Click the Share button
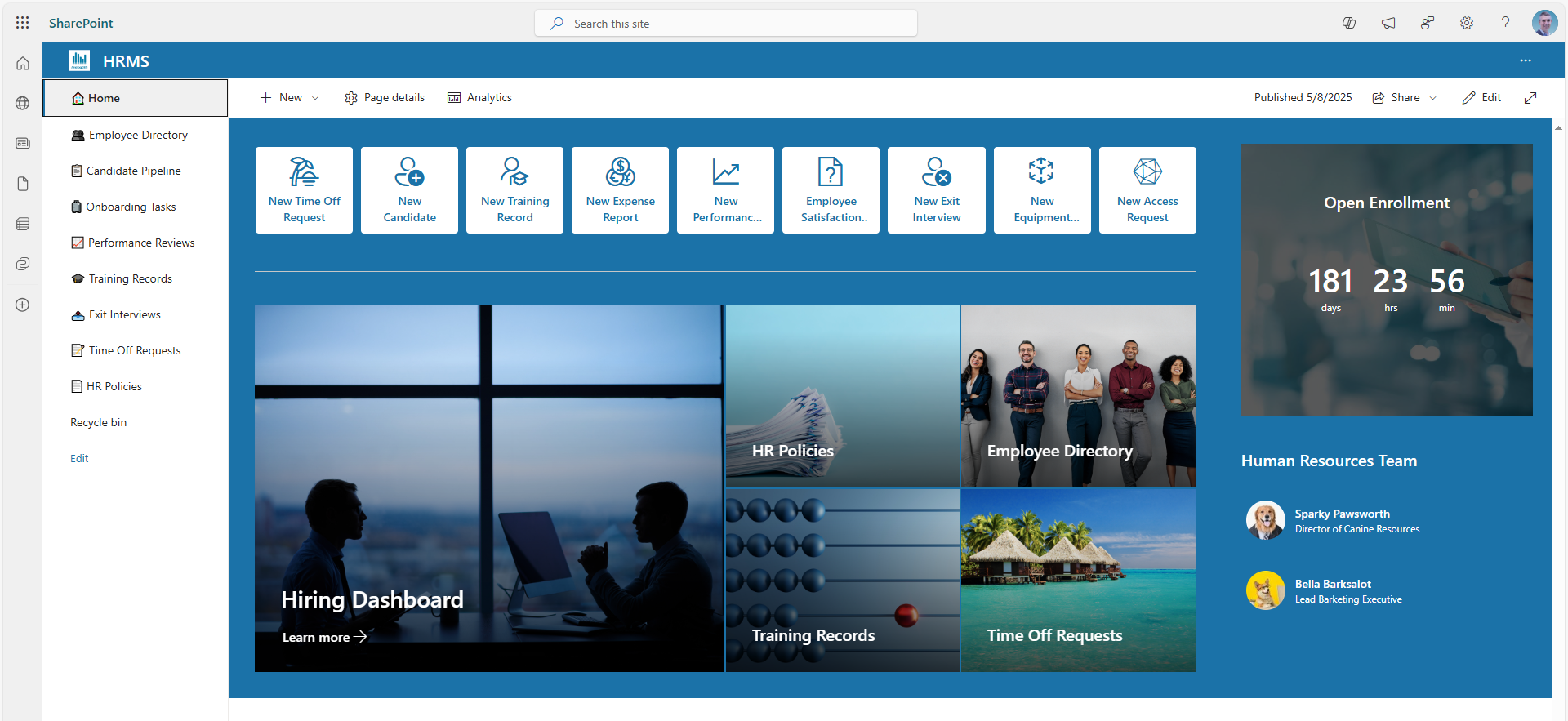Viewport: 1568px width, 721px height. [1396, 98]
